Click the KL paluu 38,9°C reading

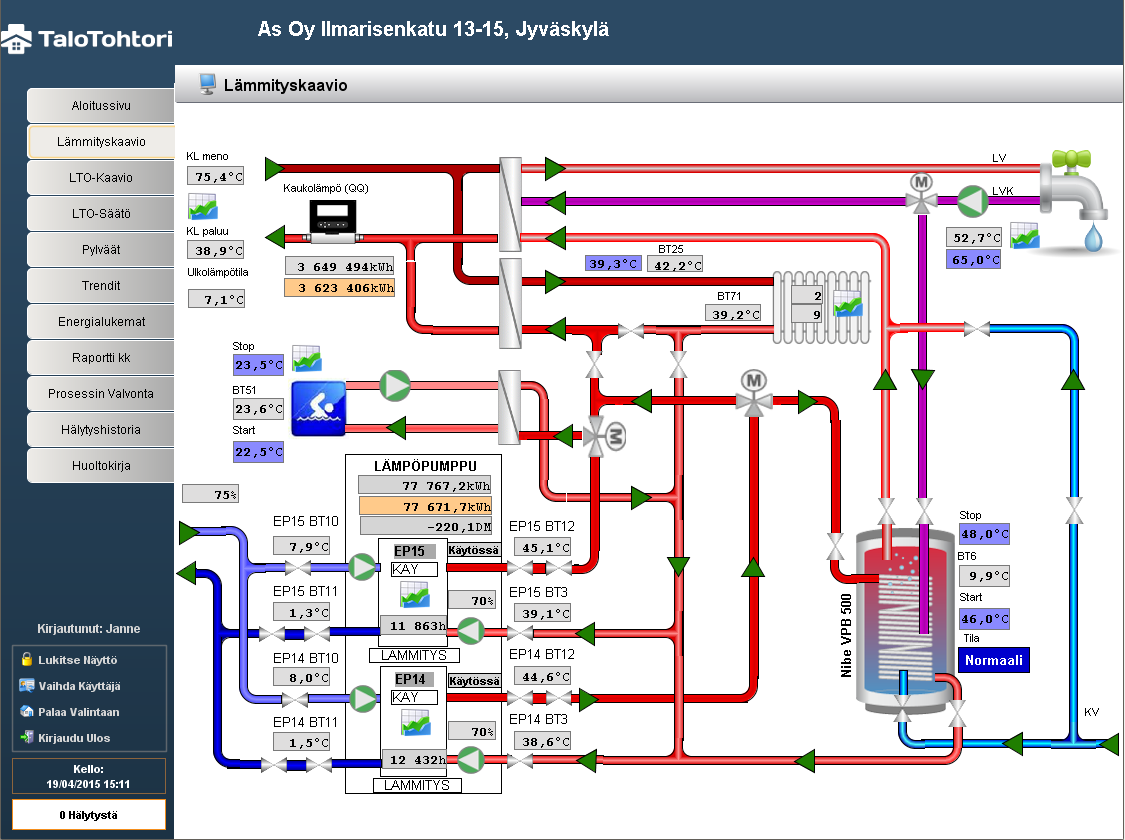[216, 250]
